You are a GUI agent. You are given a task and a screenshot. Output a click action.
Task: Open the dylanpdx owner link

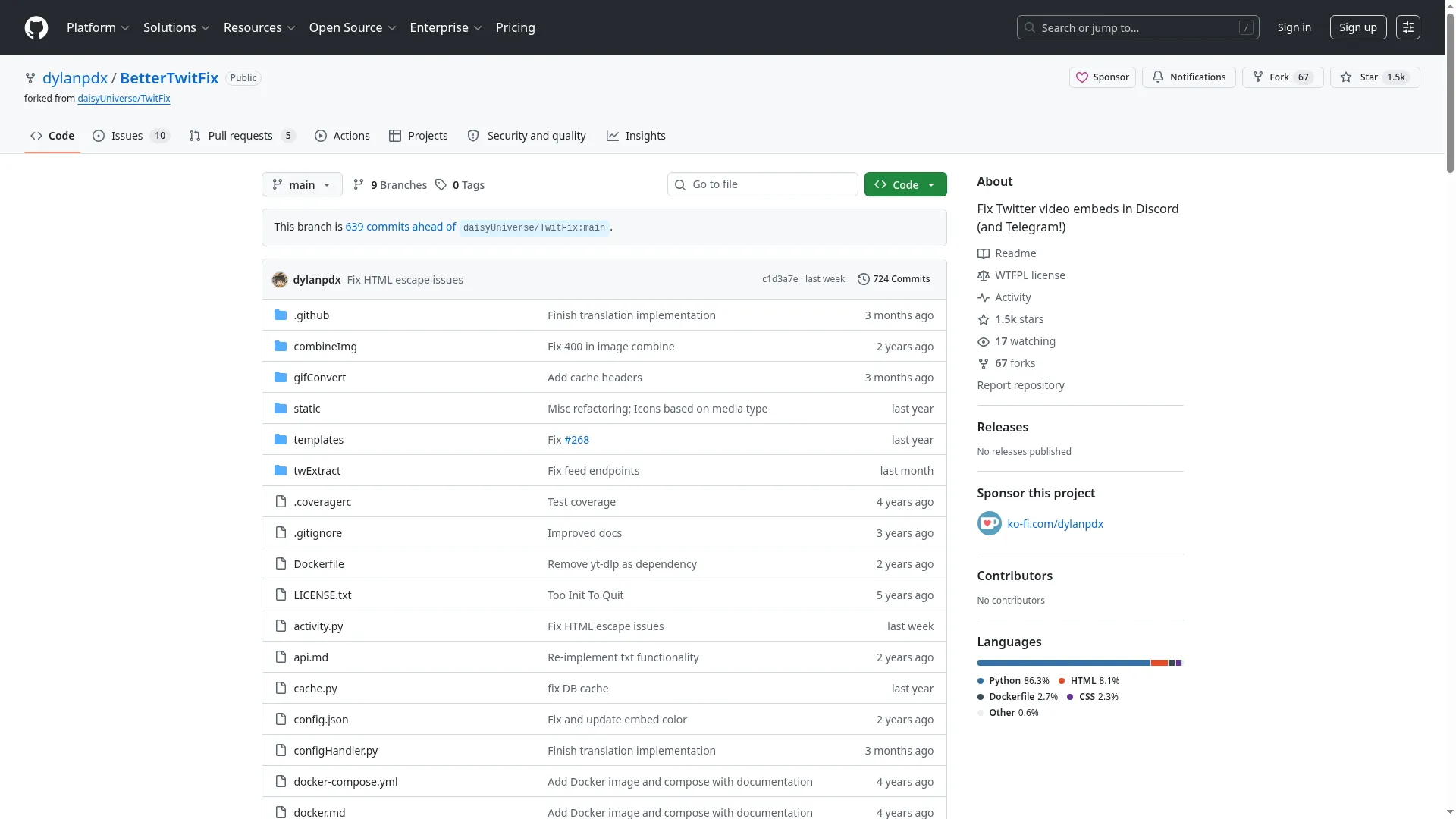75,78
